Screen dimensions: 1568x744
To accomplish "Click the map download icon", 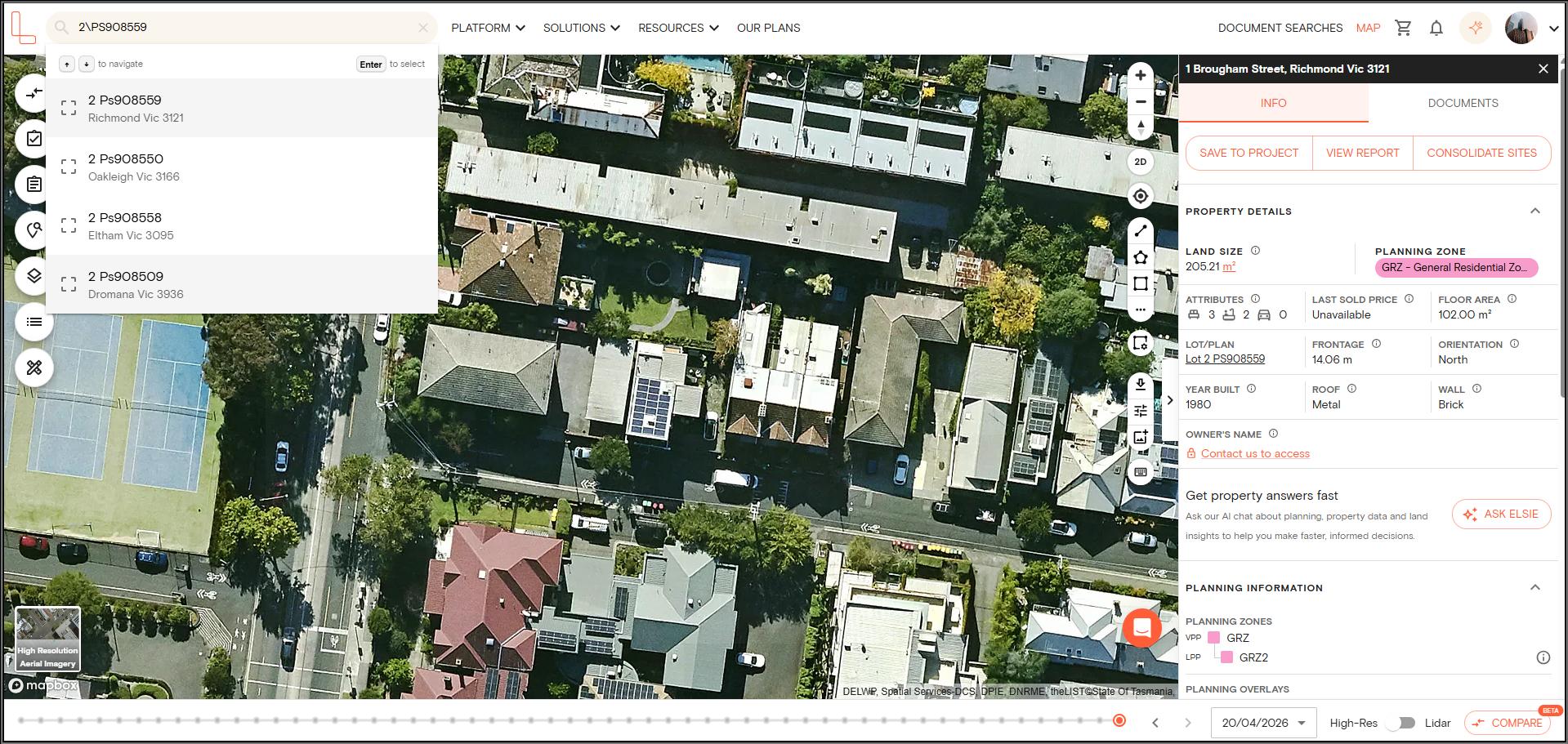I will click(1141, 385).
